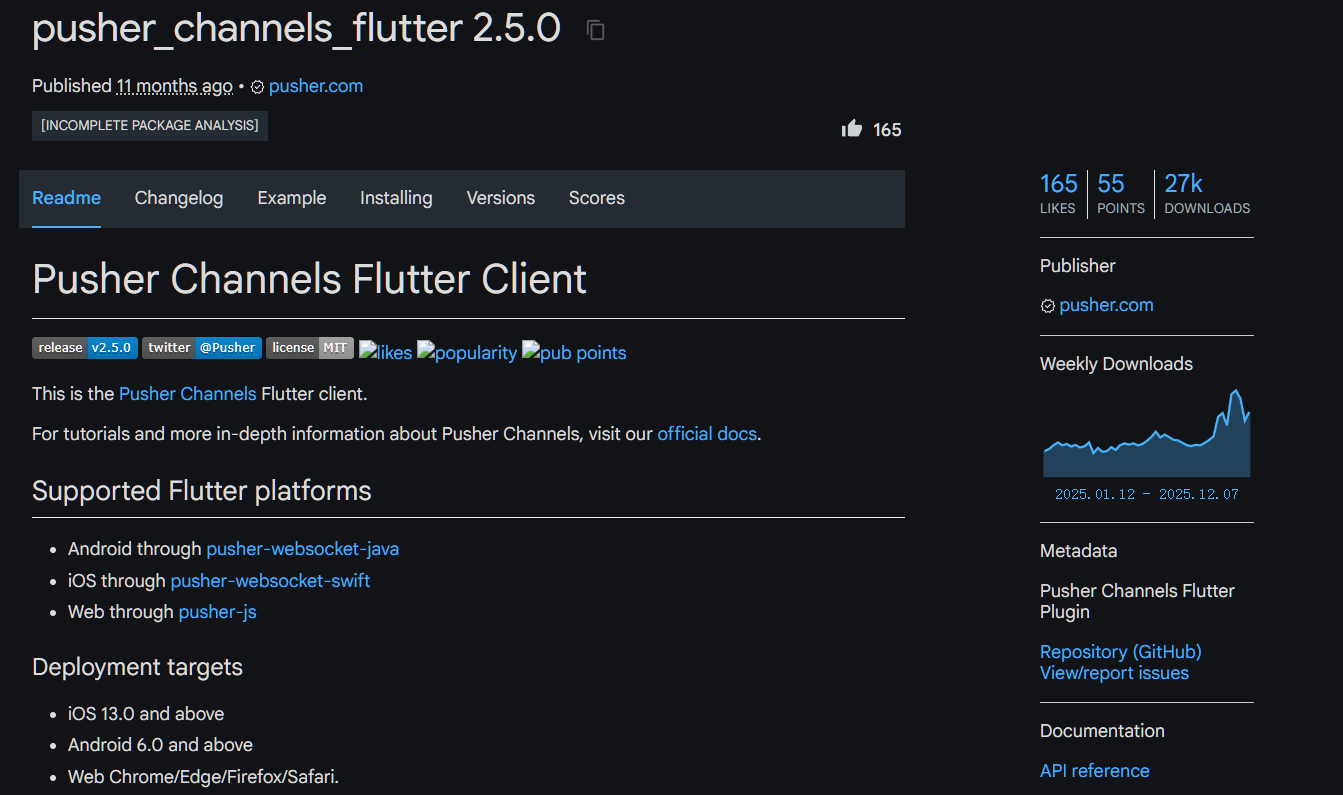Click the popularity badge image
This screenshot has width=1343, height=795.
[x=467, y=352]
